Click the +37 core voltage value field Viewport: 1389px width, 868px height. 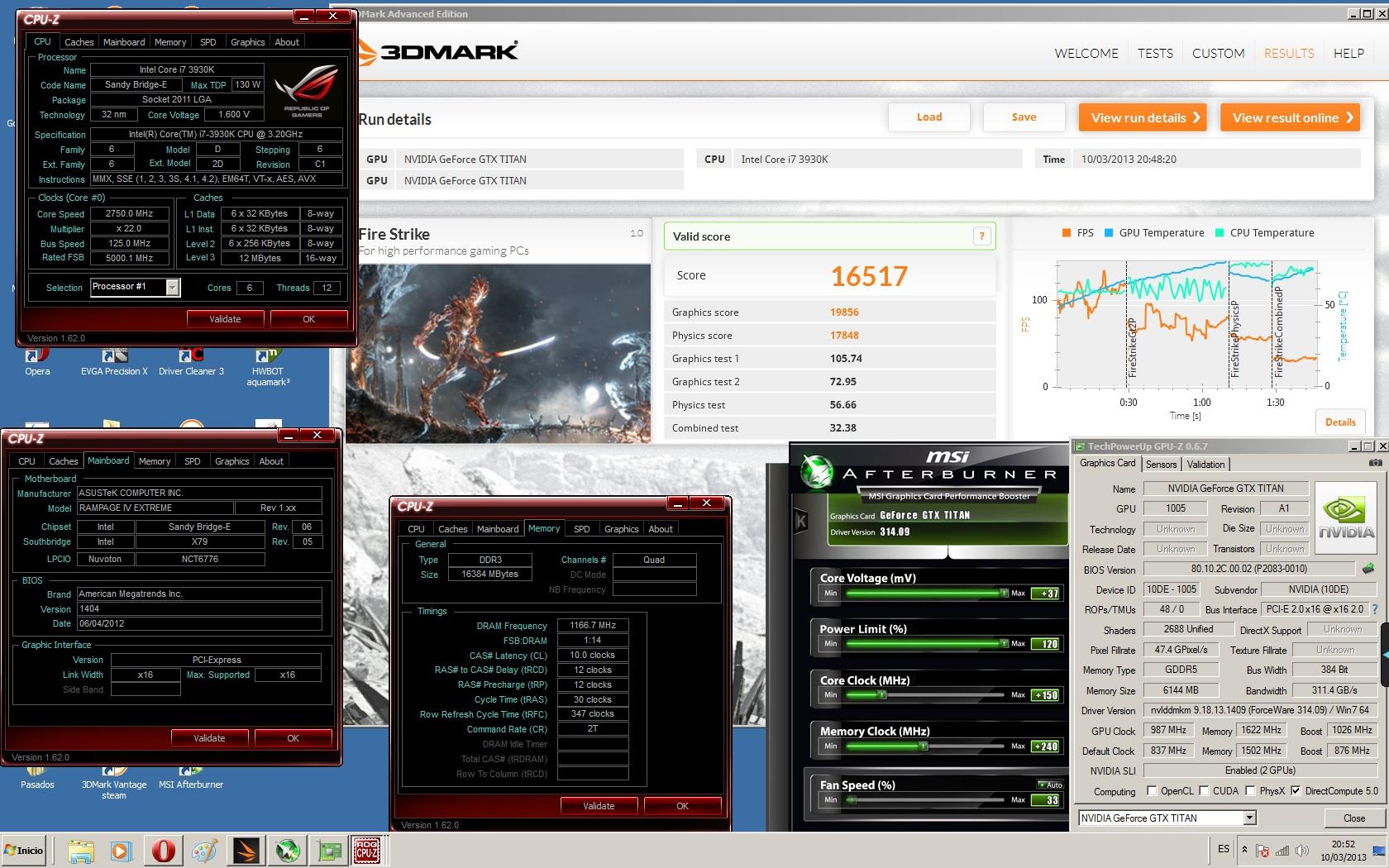coord(1046,593)
